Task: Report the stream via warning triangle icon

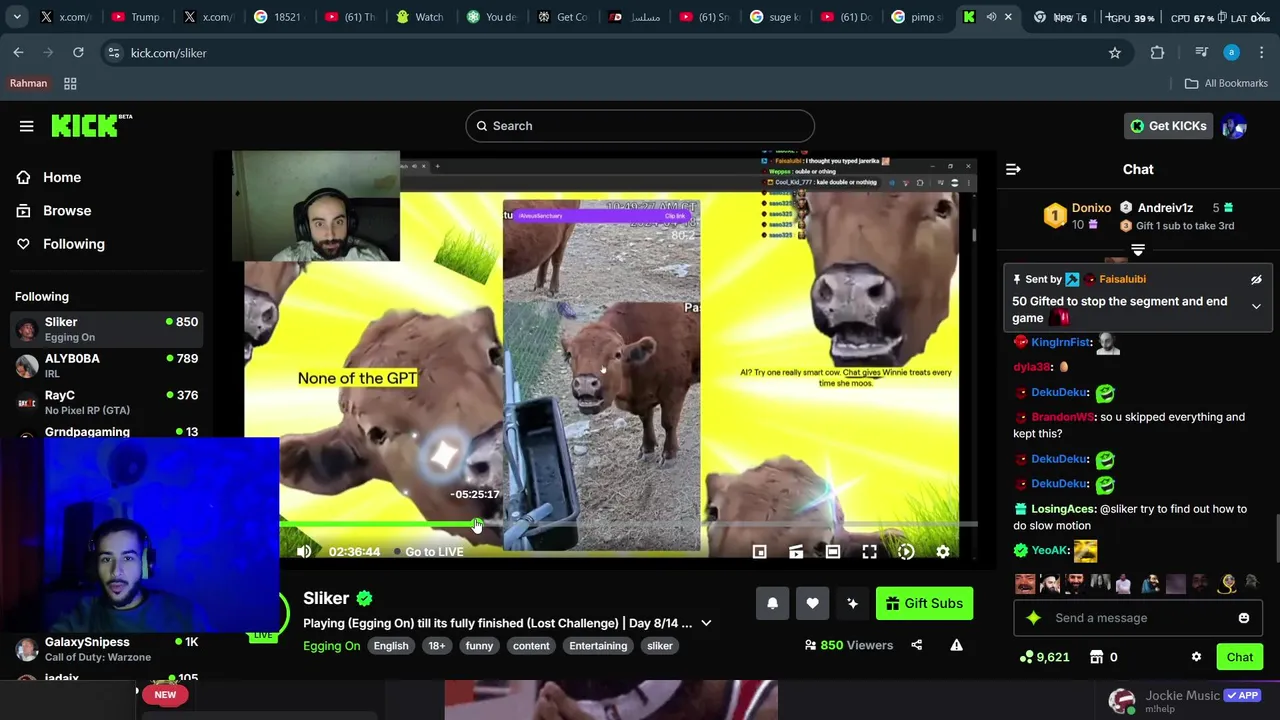Action: (x=956, y=645)
